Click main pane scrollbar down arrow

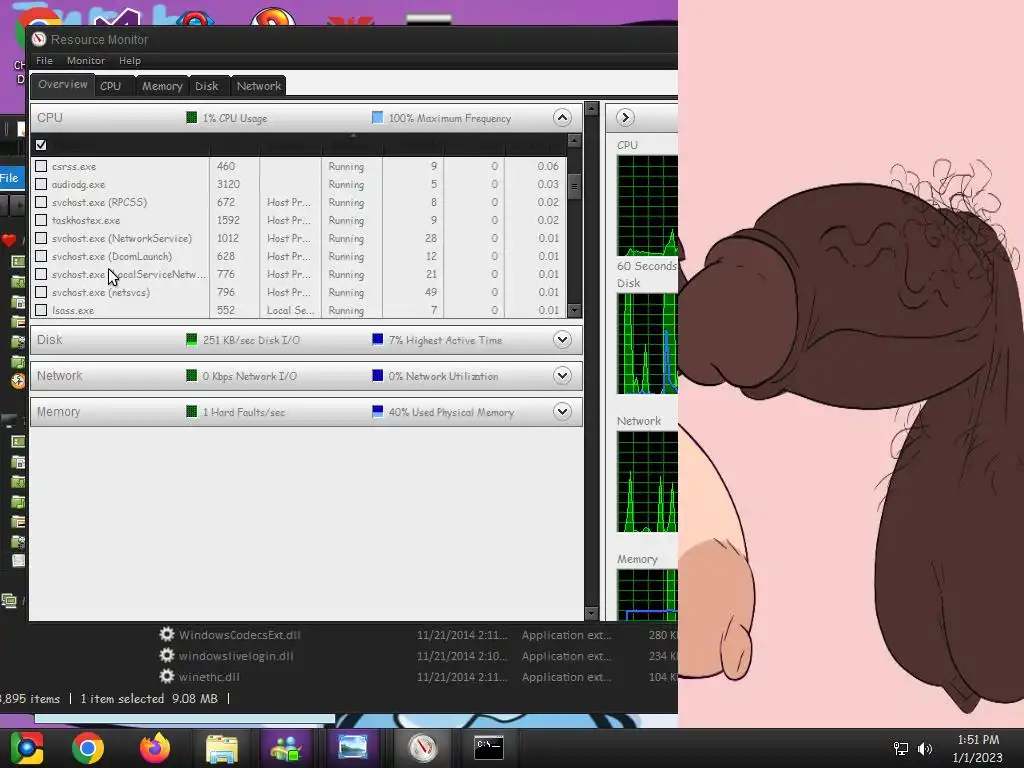pos(592,613)
